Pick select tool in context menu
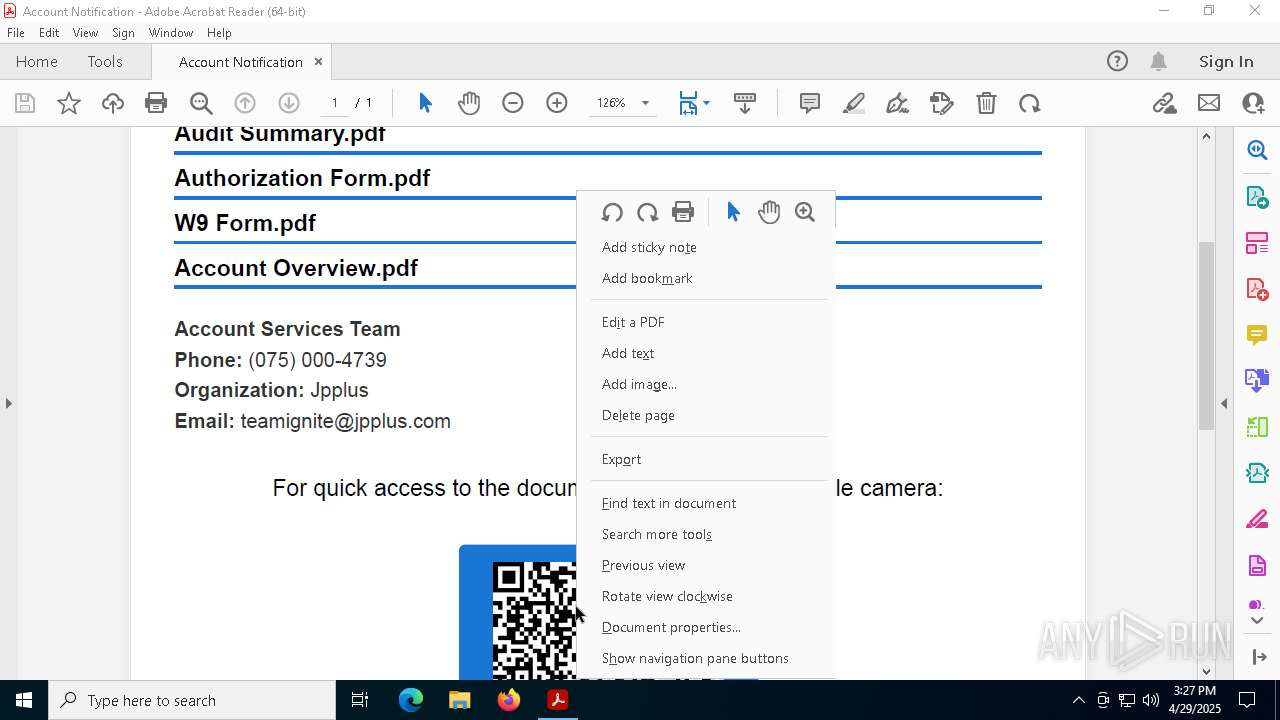 733,212
